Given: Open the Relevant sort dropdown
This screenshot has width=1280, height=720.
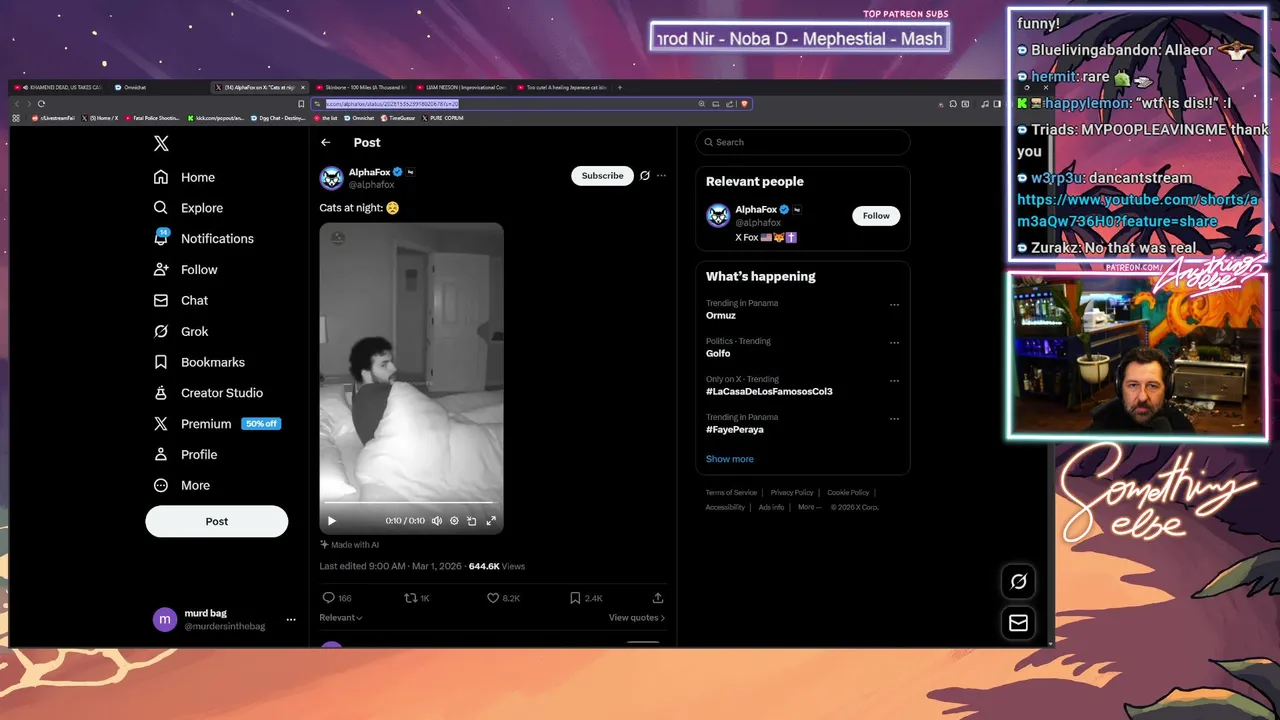Looking at the screenshot, I should [x=341, y=618].
